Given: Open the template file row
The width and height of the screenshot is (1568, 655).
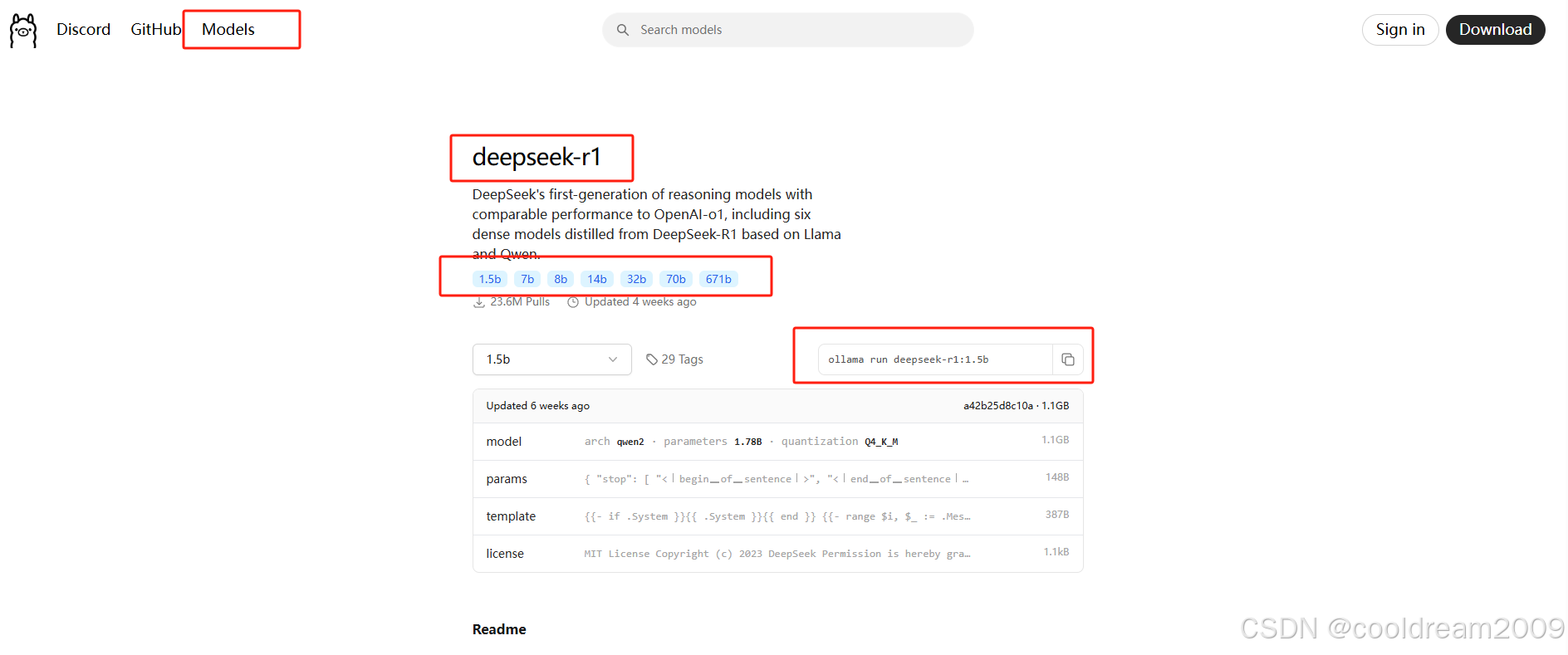Looking at the screenshot, I should click(777, 516).
